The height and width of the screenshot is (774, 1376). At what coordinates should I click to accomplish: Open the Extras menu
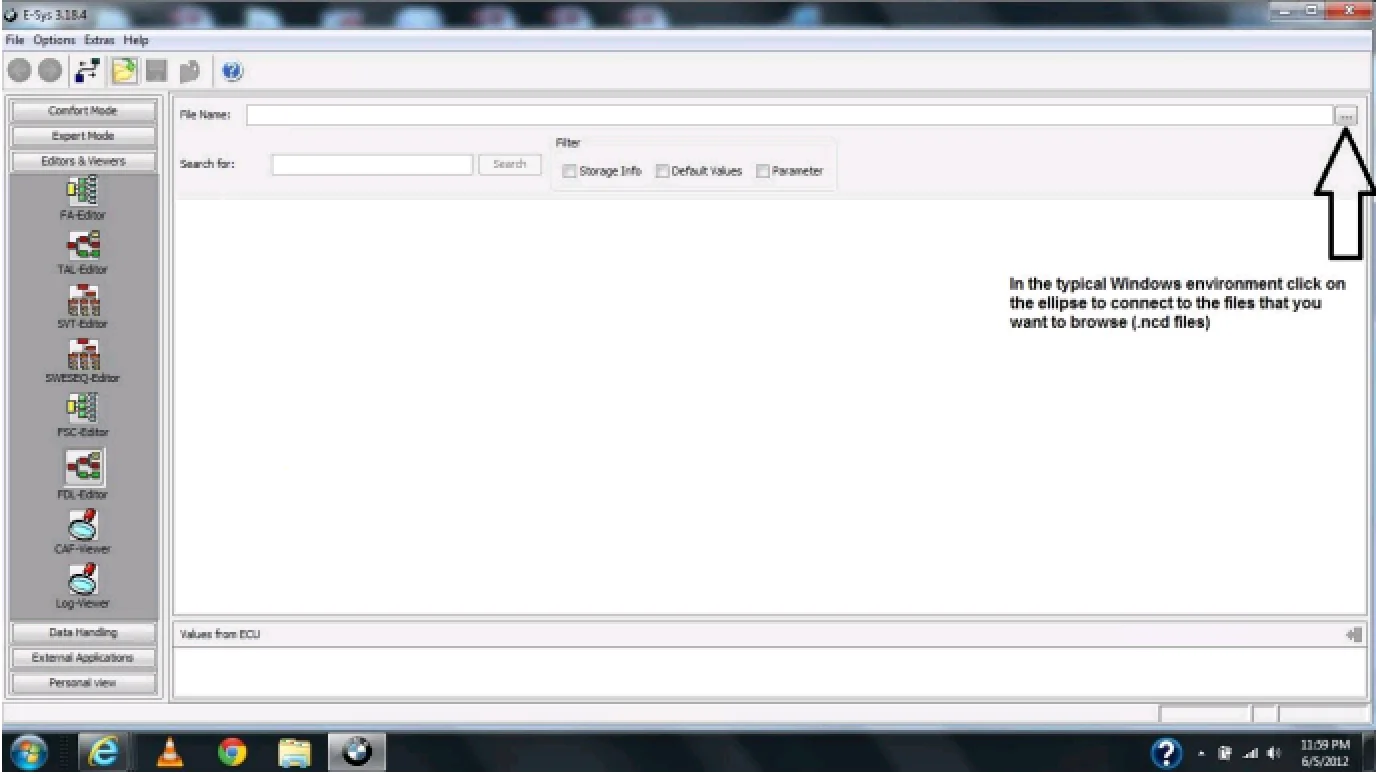point(100,40)
